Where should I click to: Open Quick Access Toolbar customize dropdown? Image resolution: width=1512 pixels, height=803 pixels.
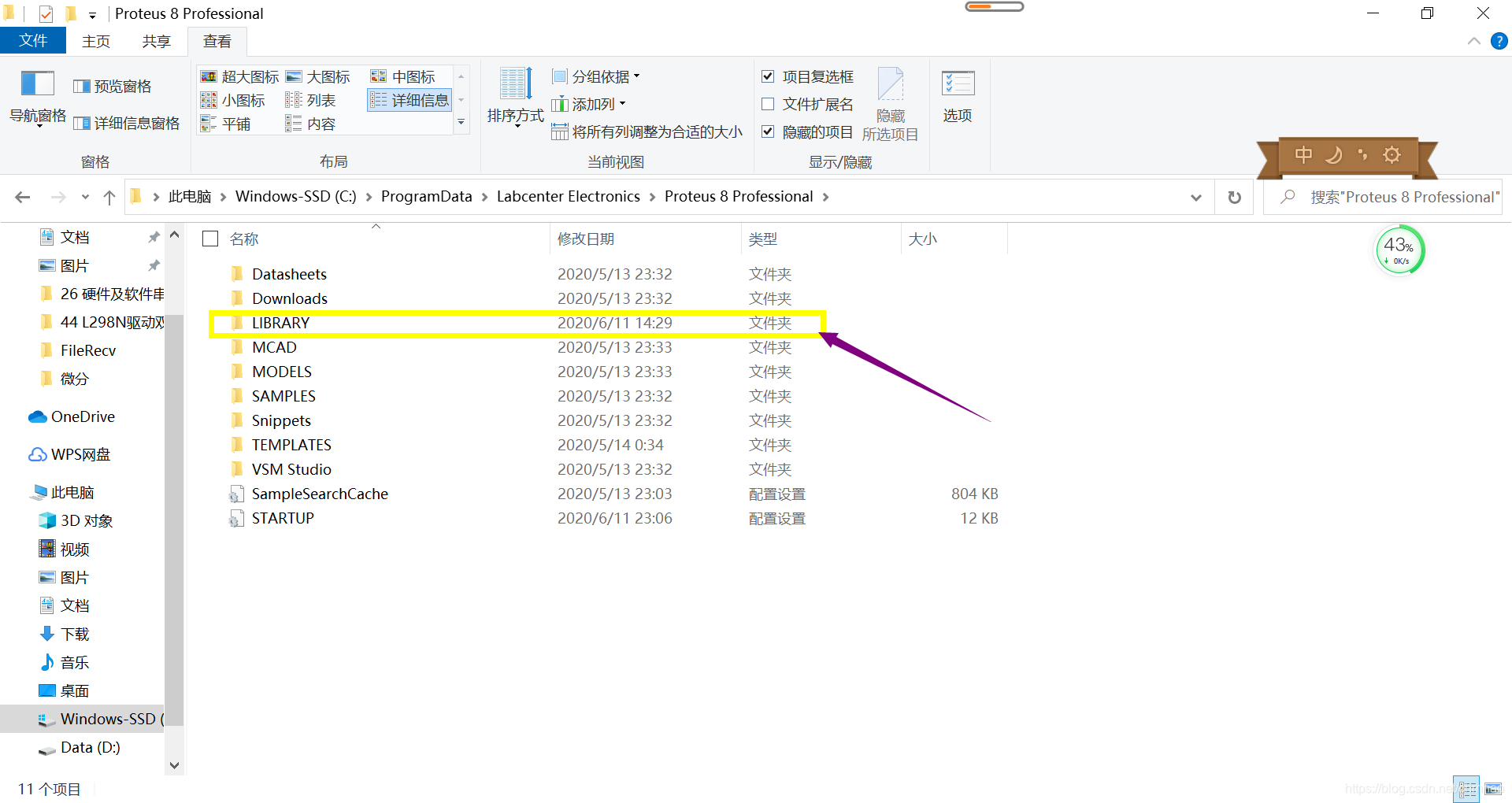(92, 15)
